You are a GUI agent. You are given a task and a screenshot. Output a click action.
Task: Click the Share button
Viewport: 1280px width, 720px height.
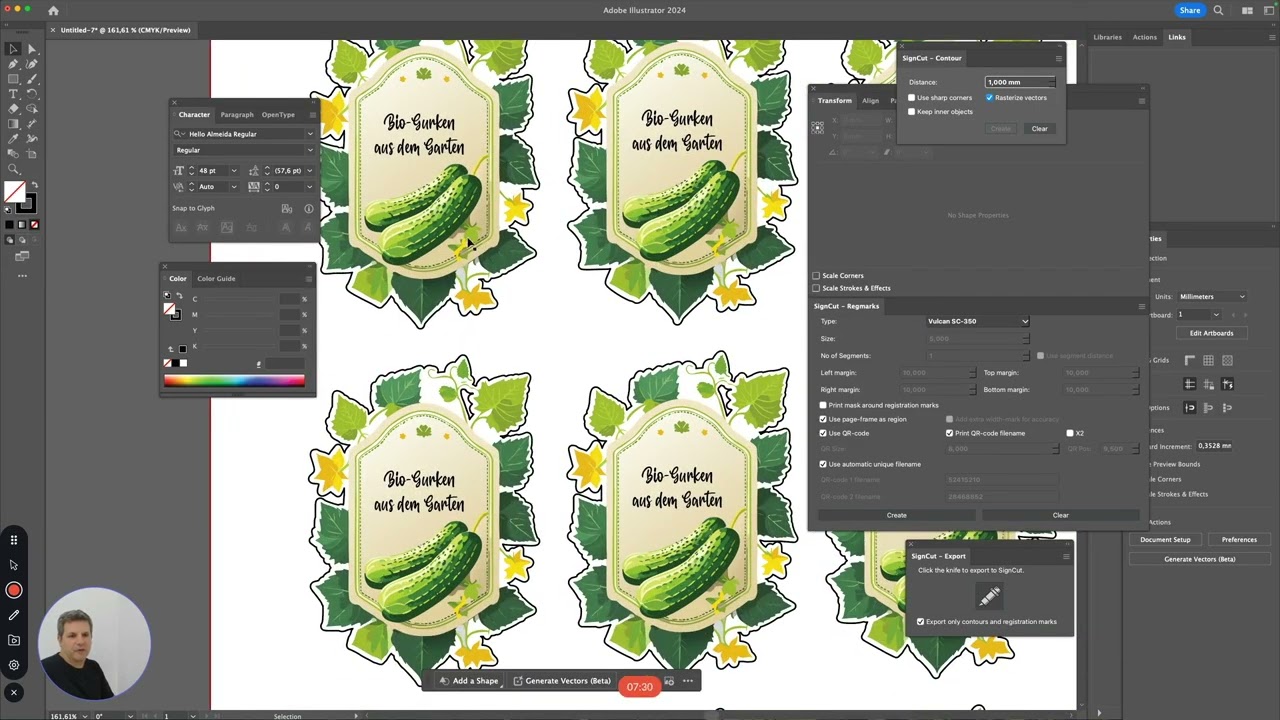[x=1190, y=11]
